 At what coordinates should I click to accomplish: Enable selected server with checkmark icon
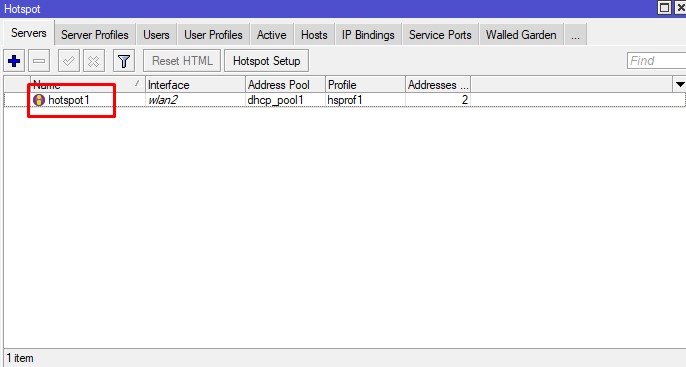click(69, 61)
